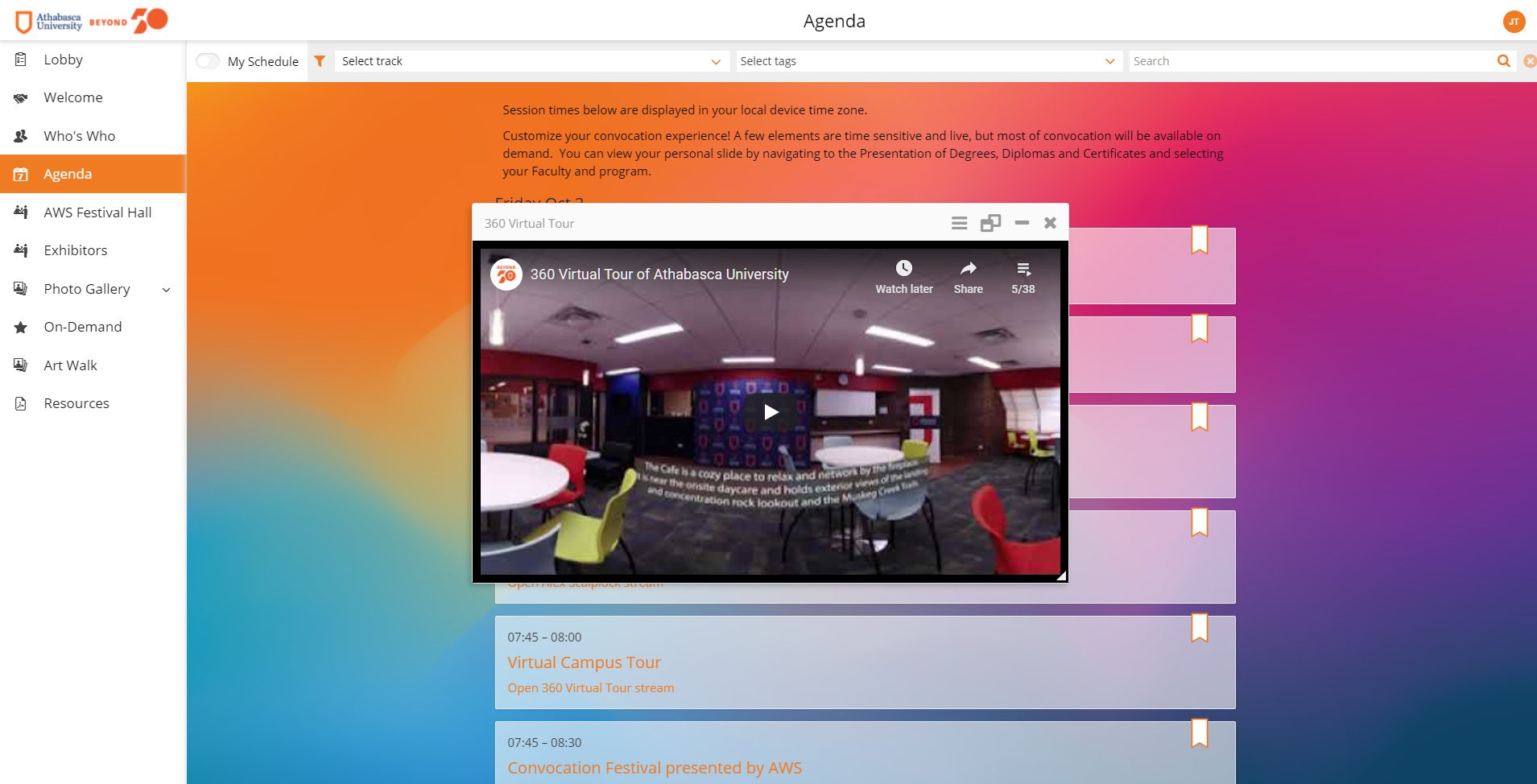
Task: Play the 360 Virtual Tour video
Action: (x=771, y=412)
